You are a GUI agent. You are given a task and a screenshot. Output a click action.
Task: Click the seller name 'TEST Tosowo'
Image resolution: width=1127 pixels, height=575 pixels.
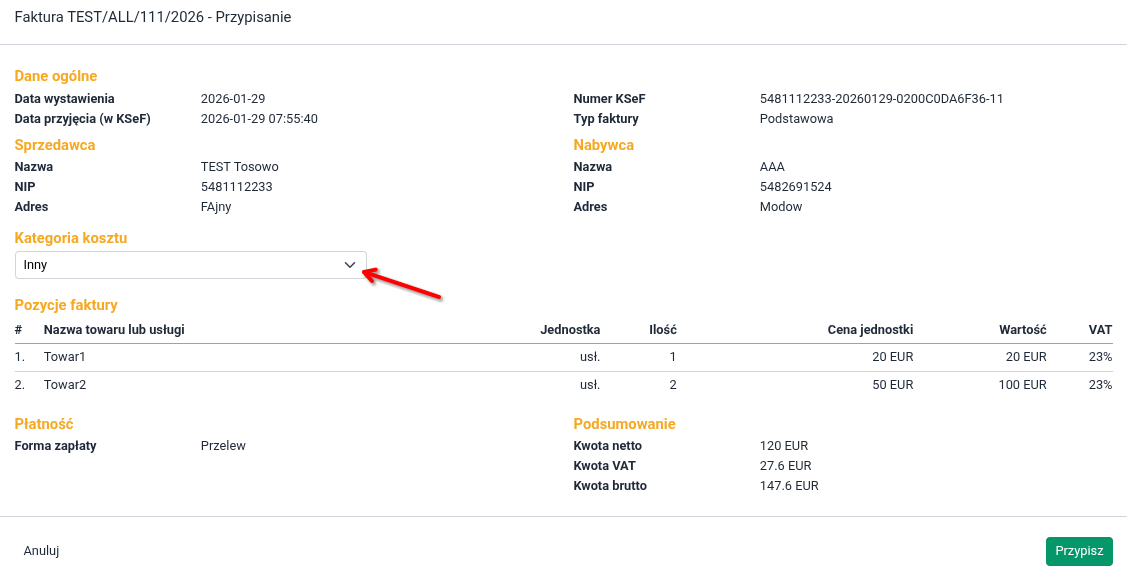(x=239, y=167)
